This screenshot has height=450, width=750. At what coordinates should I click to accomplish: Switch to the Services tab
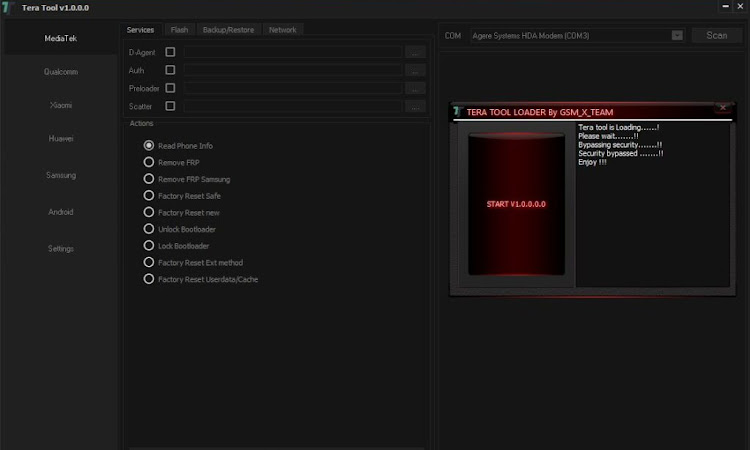140,30
